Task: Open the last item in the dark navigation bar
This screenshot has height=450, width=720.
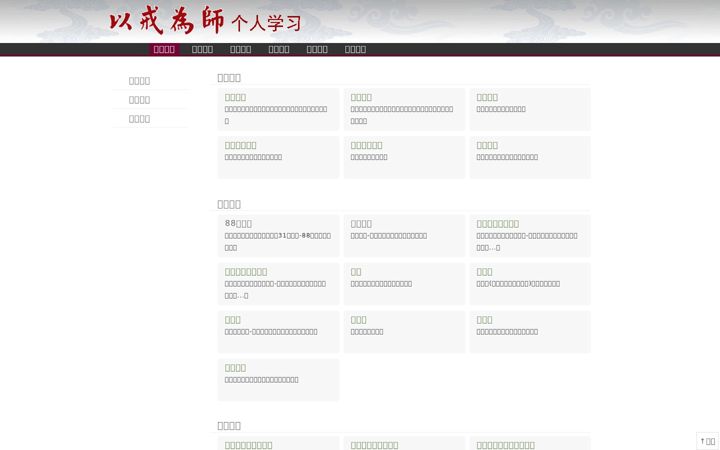Action: coord(355,49)
